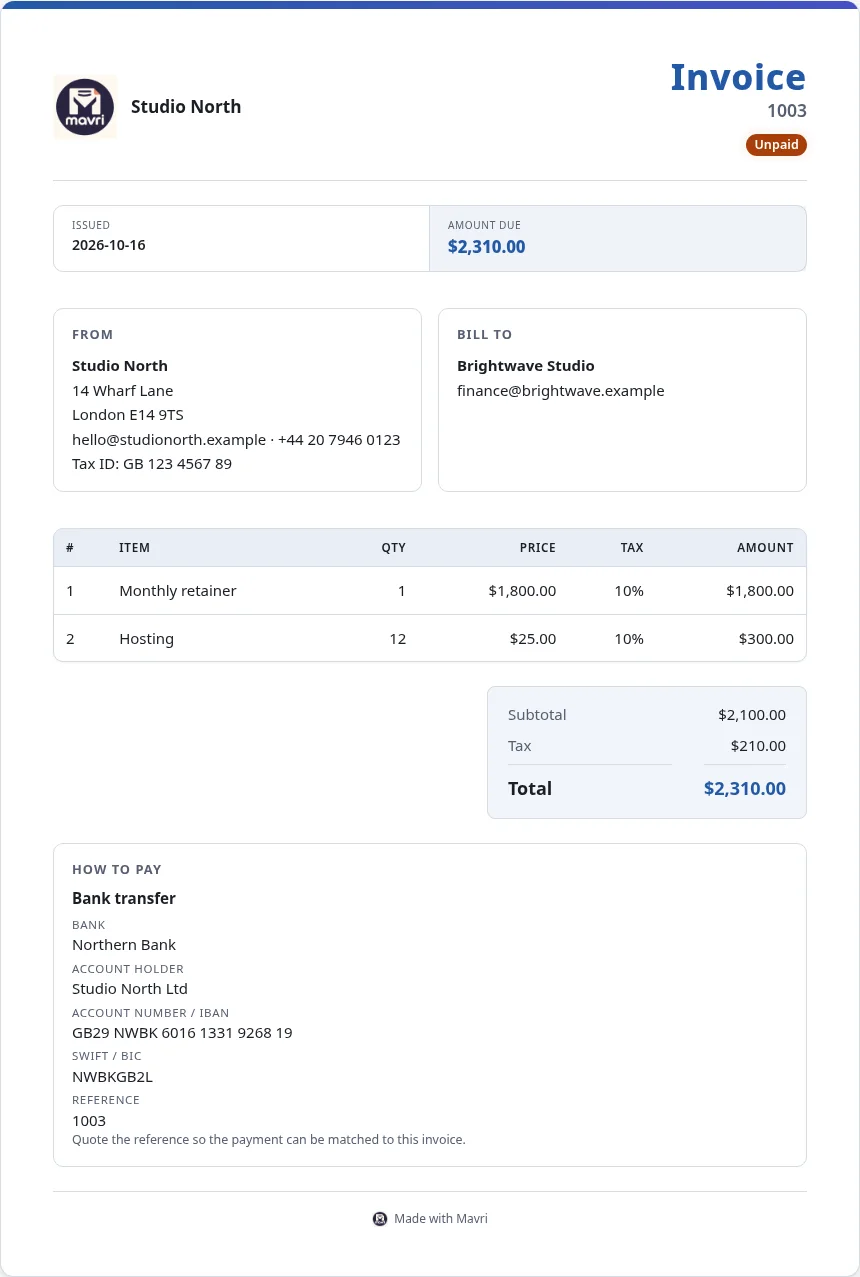Click the small Mavri icon in footer
Screen dimensions: 860x1277
380,1219
